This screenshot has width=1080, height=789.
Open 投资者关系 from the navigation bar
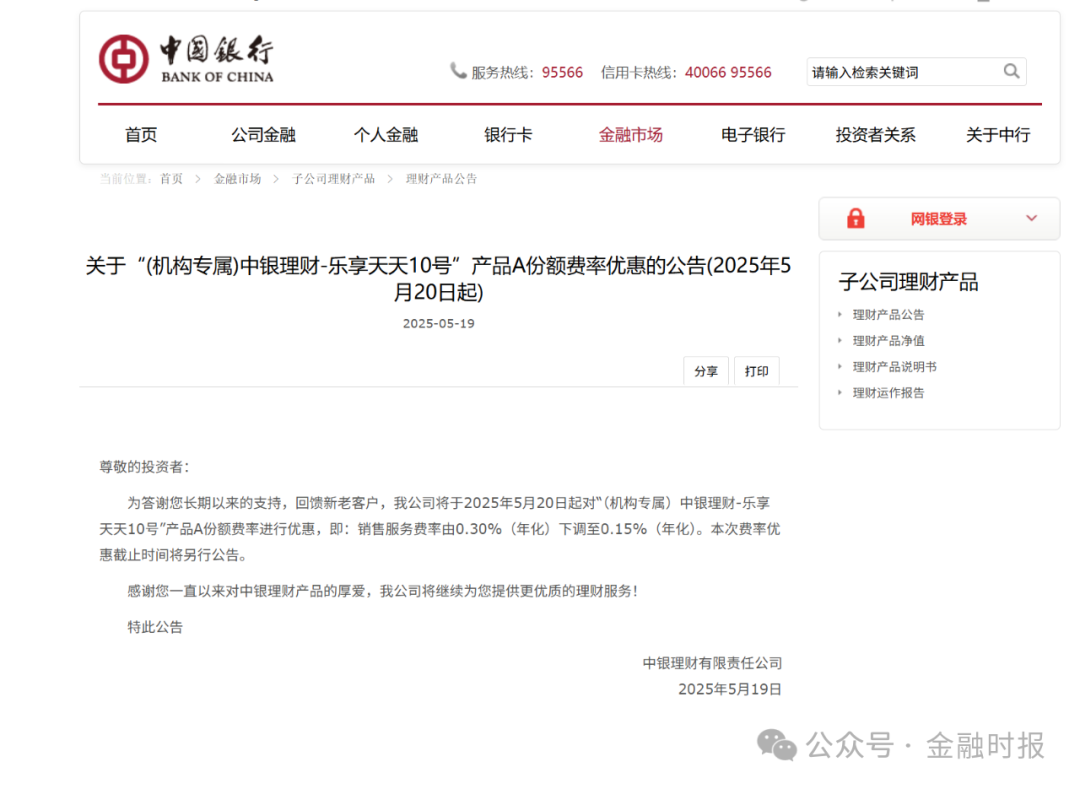875,135
